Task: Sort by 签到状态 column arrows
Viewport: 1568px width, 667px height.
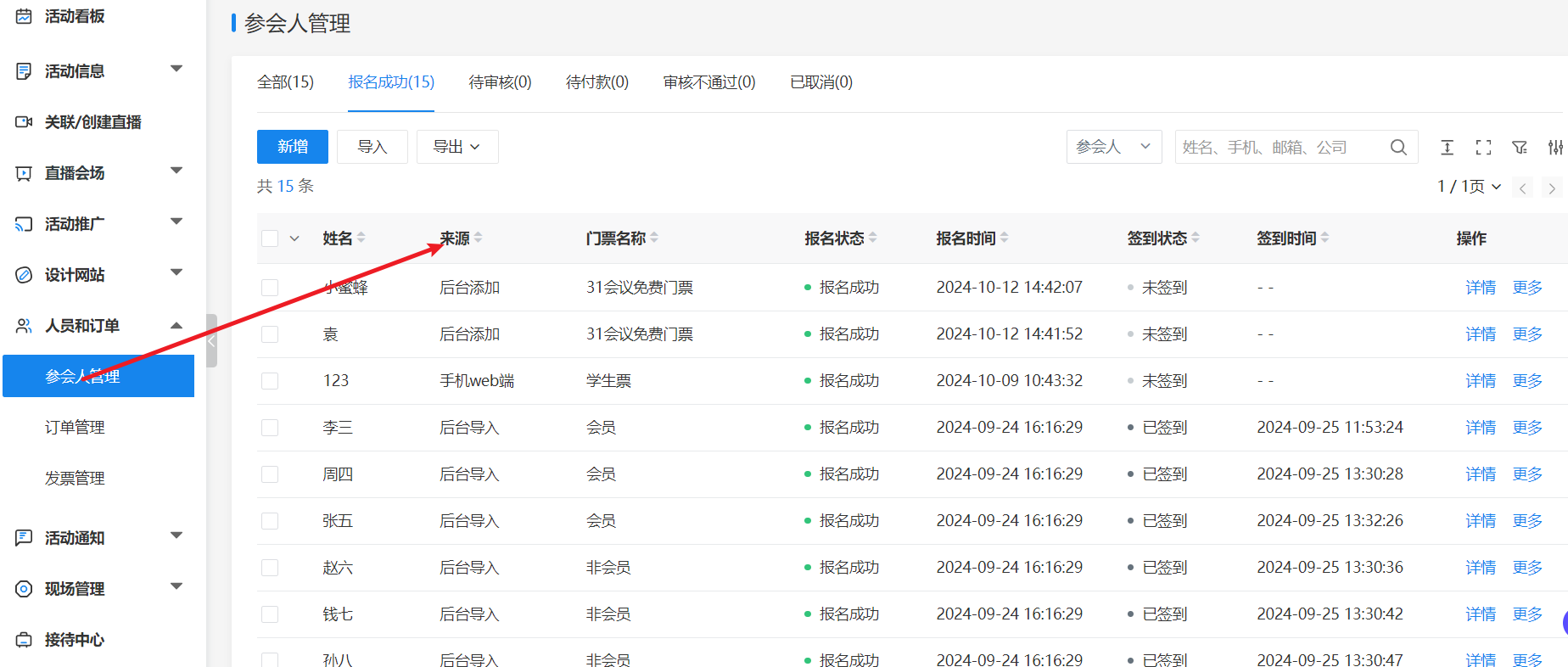Action: pos(1196,238)
